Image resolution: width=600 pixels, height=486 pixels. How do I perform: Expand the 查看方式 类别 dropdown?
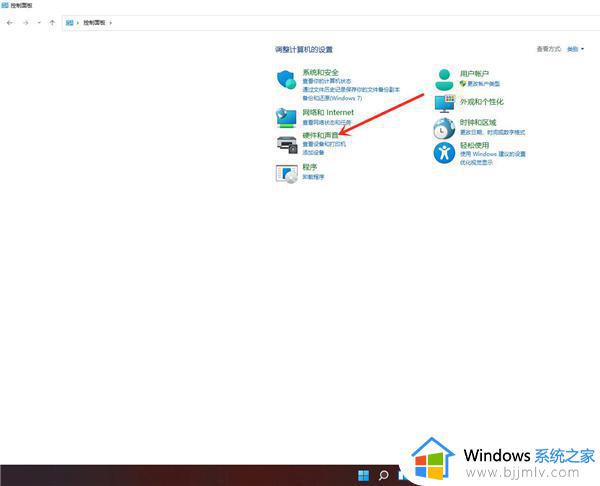(x=575, y=48)
